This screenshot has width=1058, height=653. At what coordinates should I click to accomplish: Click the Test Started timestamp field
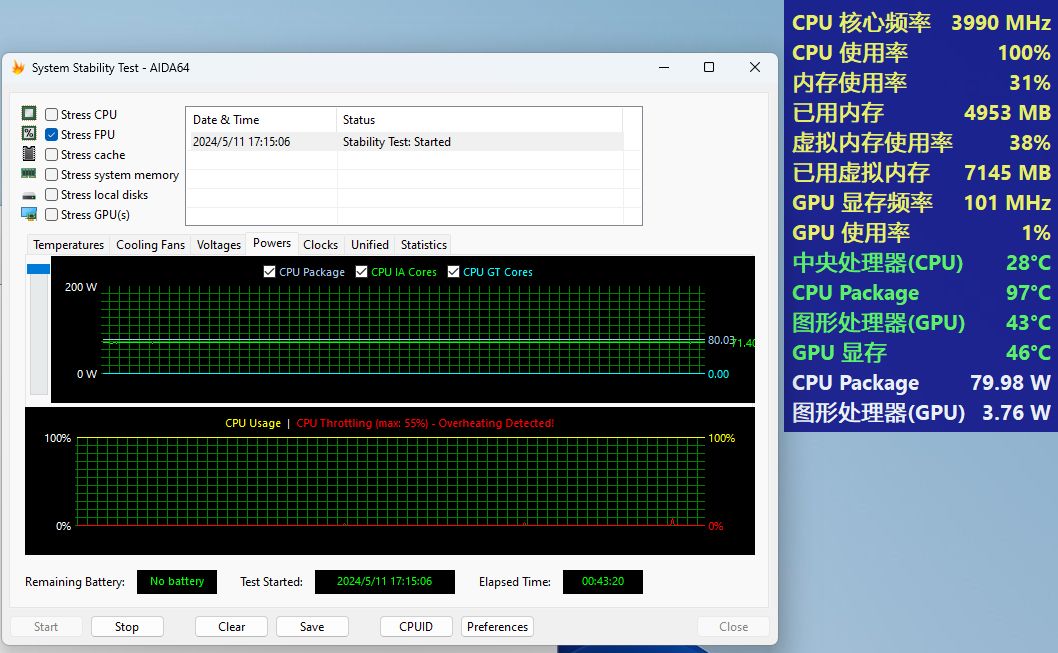(385, 581)
